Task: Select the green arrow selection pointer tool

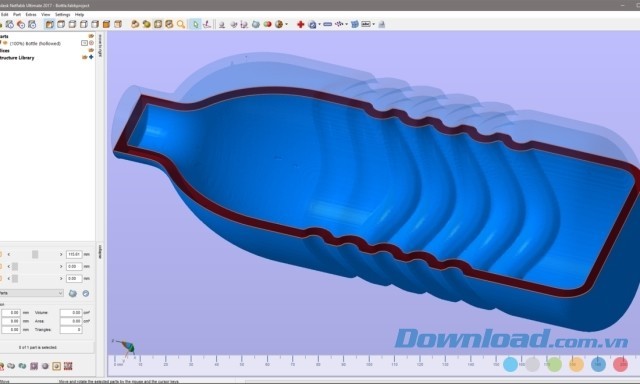Action: [x=196, y=24]
